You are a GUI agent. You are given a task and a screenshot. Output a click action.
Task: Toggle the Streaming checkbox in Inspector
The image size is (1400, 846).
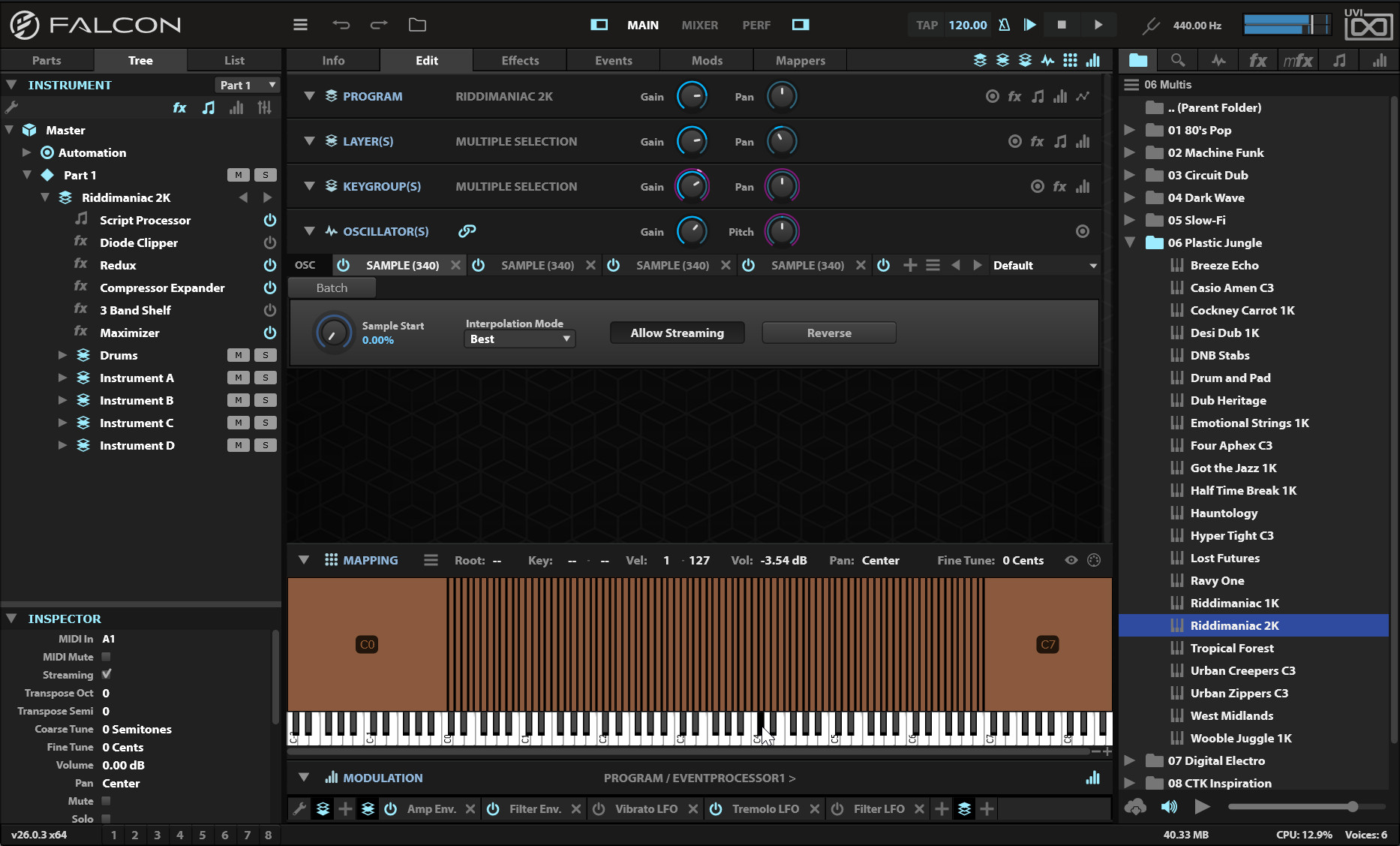107,675
